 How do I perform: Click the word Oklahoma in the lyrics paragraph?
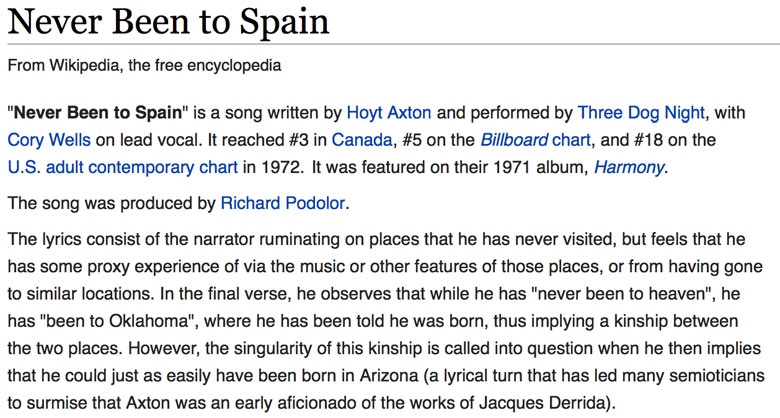148,321
